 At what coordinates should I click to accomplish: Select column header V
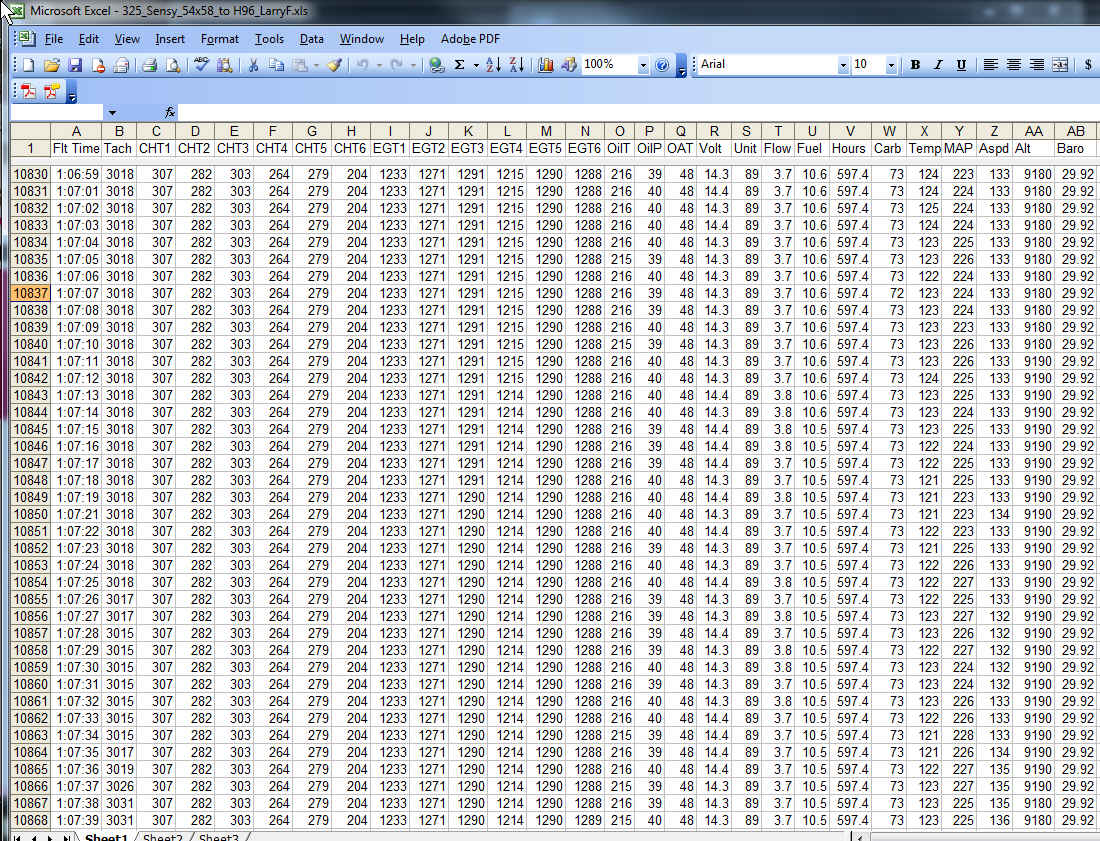coord(849,131)
